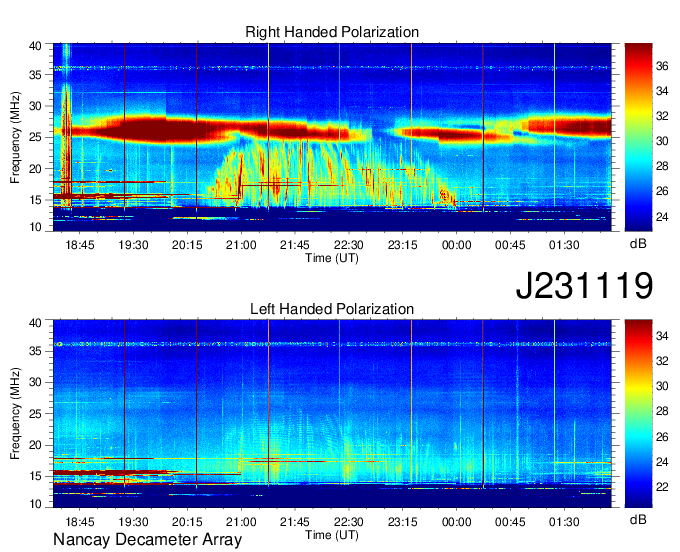Click the 26 dB tick on Left Handed colorbar
Viewport: 680px width, 552px height.
[662, 437]
